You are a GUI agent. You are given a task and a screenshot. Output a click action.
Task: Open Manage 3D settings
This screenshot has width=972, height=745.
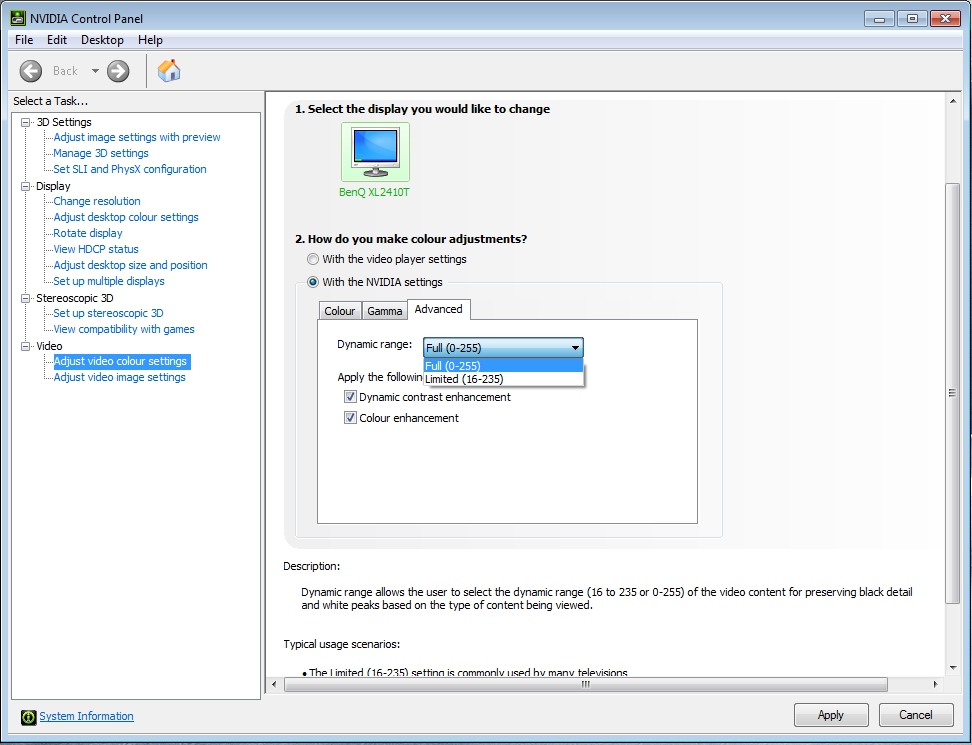point(101,153)
